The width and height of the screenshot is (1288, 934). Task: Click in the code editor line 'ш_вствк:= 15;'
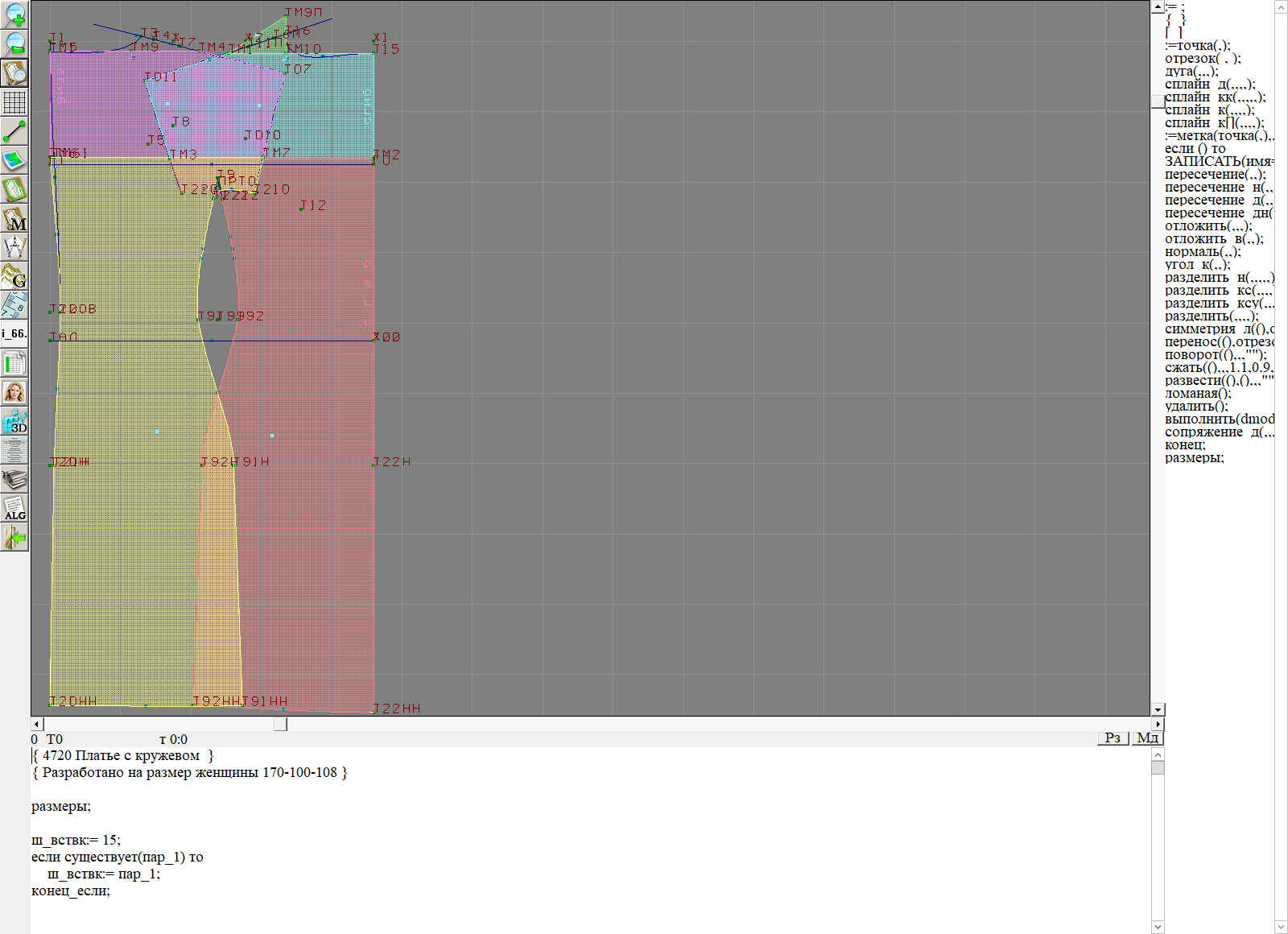[76, 840]
